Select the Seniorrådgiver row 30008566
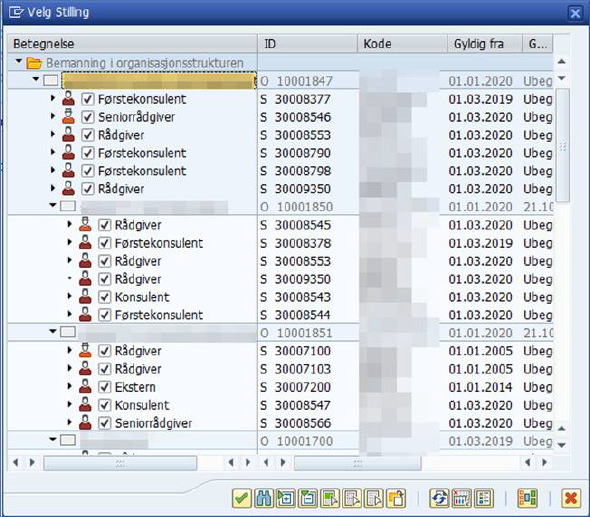 tap(280, 423)
